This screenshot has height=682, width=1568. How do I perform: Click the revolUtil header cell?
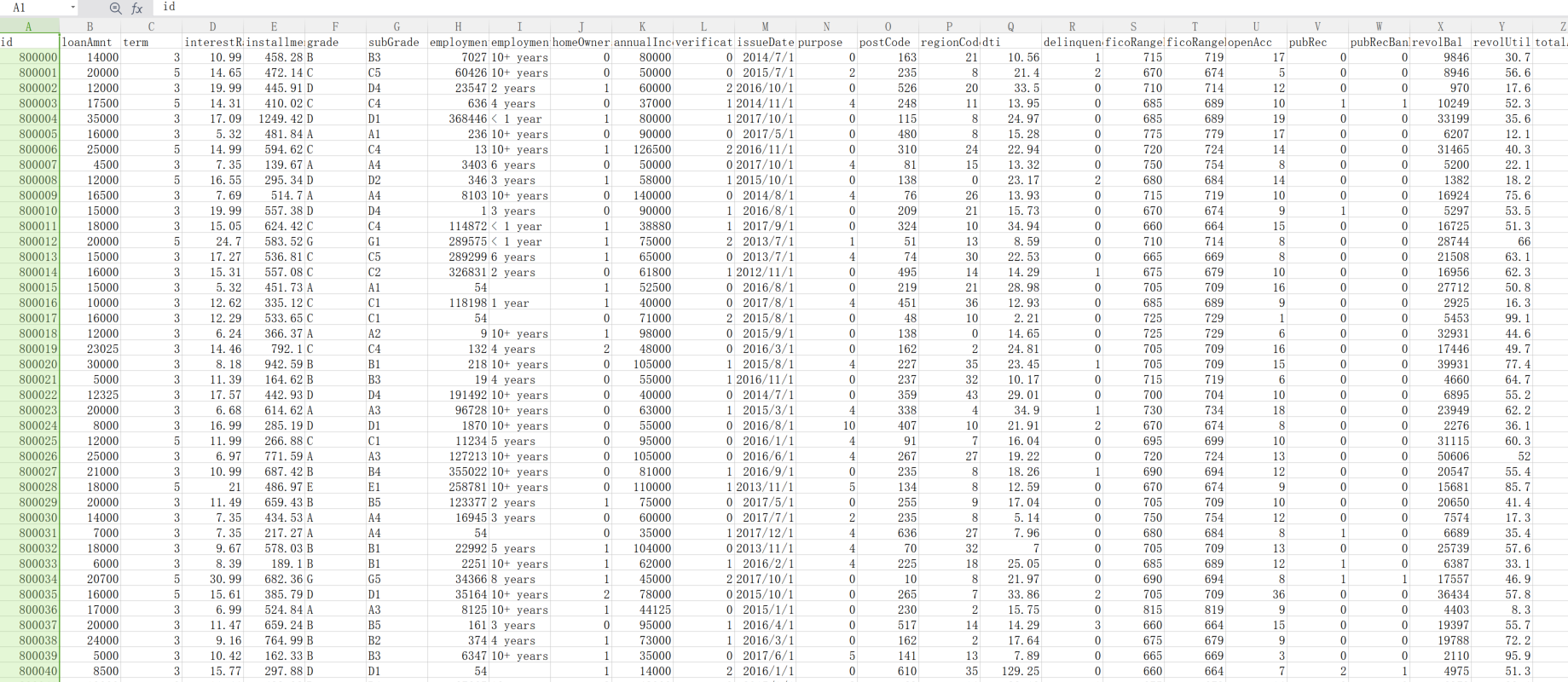pos(1501,42)
